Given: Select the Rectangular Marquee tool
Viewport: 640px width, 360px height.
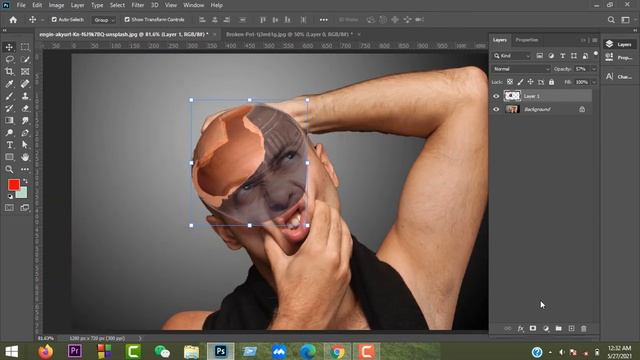Looking at the screenshot, I should (x=25, y=47).
